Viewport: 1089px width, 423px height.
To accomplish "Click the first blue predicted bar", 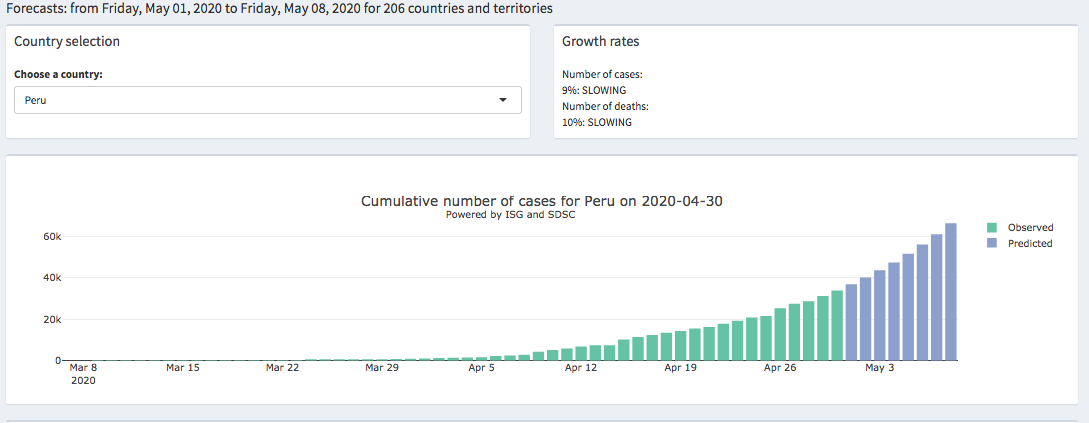I will tap(851, 322).
